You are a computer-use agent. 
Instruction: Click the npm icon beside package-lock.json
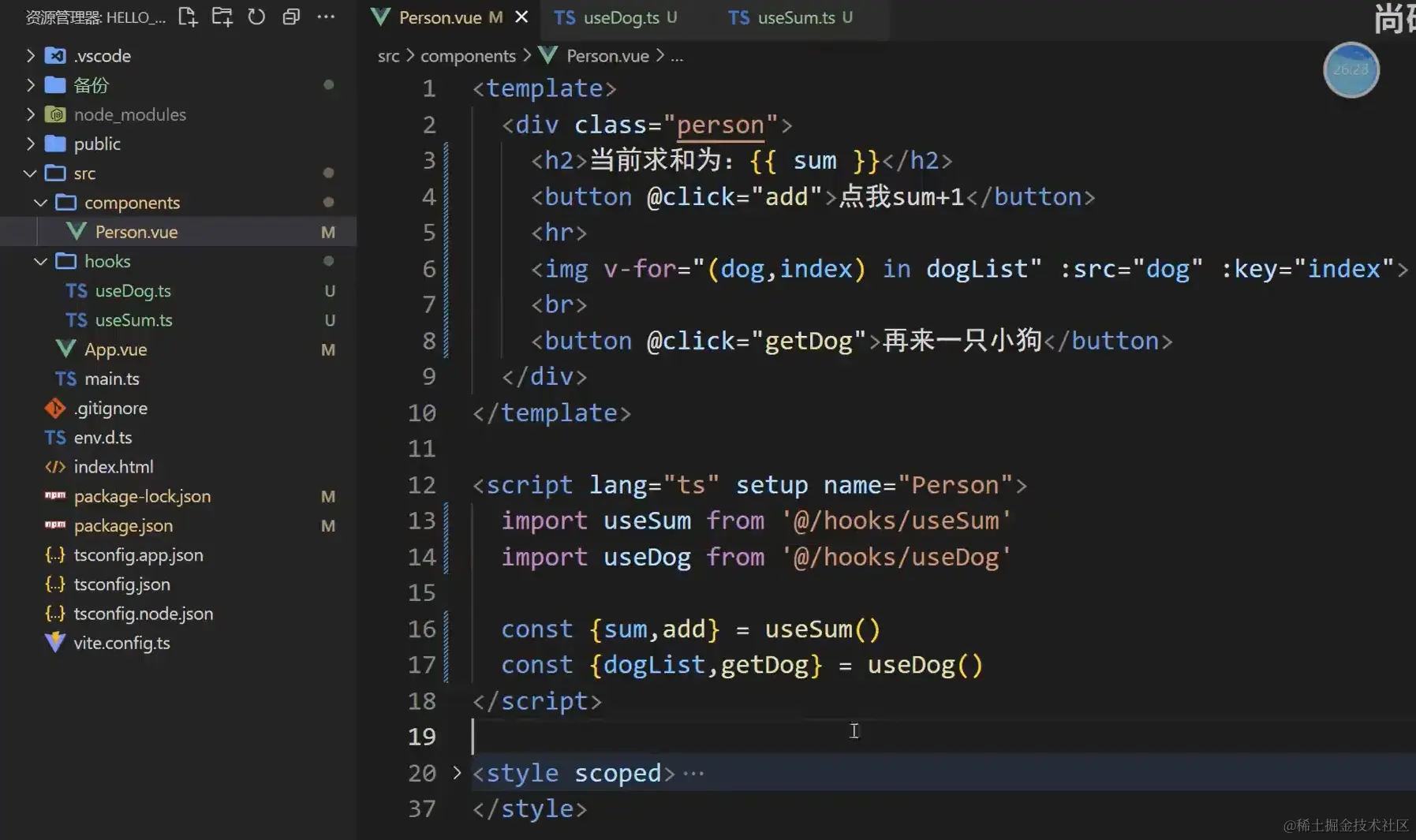55,495
